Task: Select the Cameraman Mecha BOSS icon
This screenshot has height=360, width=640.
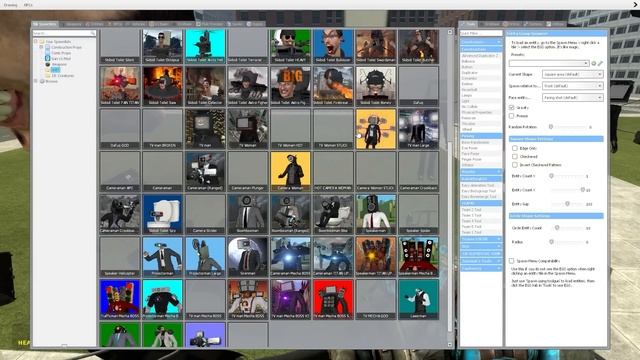Action: pyautogui.click(x=290, y=257)
